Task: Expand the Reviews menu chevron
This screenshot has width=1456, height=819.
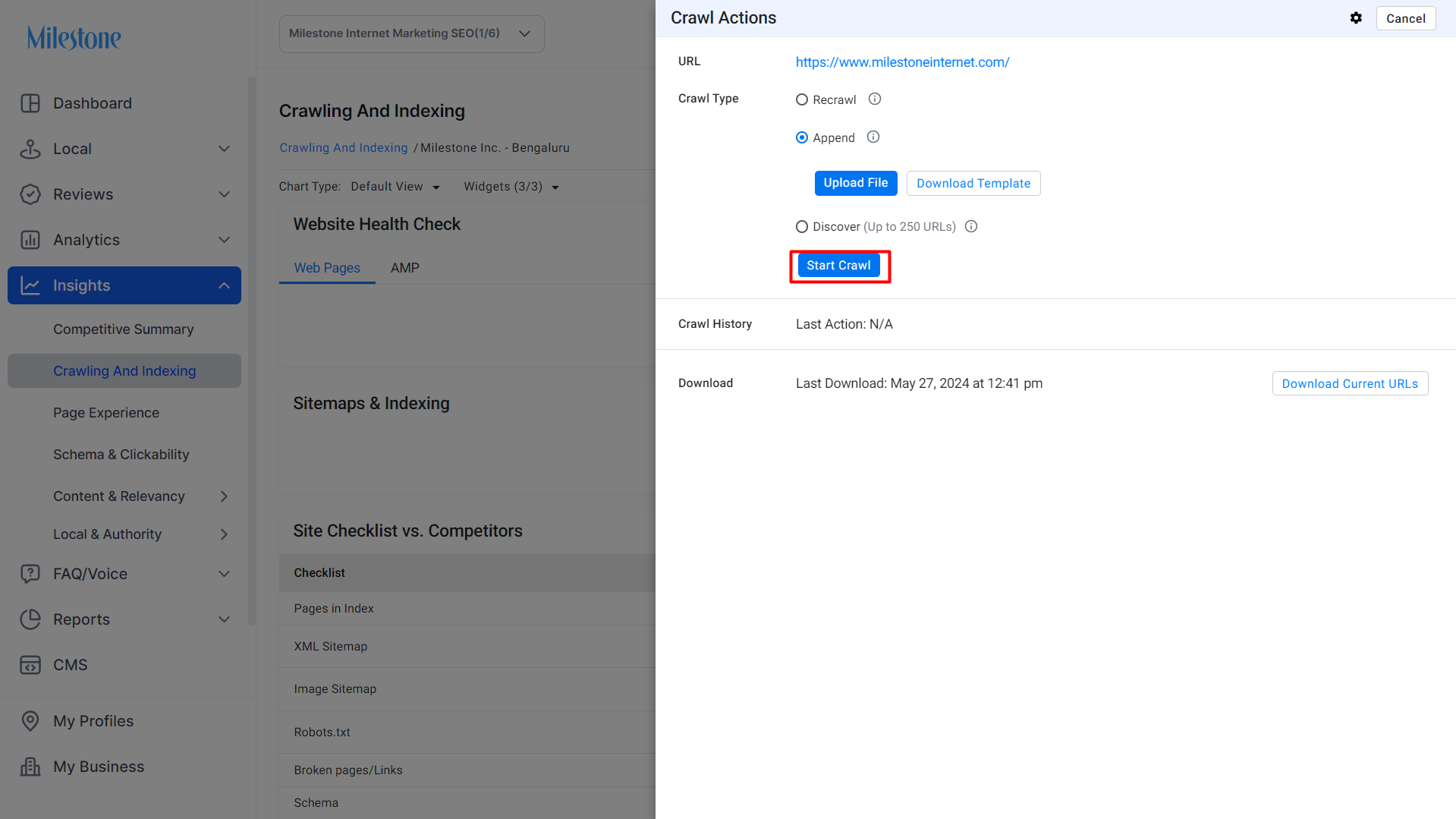Action: 224,194
